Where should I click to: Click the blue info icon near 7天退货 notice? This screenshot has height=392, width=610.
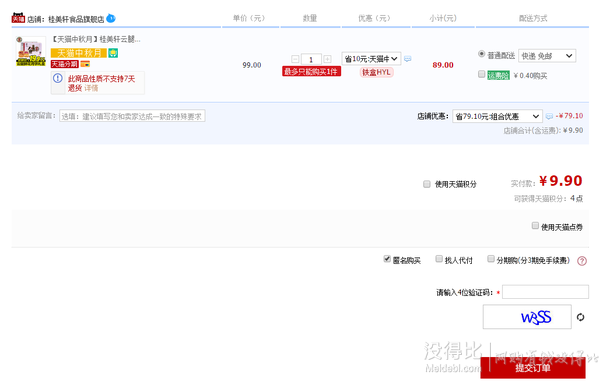tap(58, 79)
